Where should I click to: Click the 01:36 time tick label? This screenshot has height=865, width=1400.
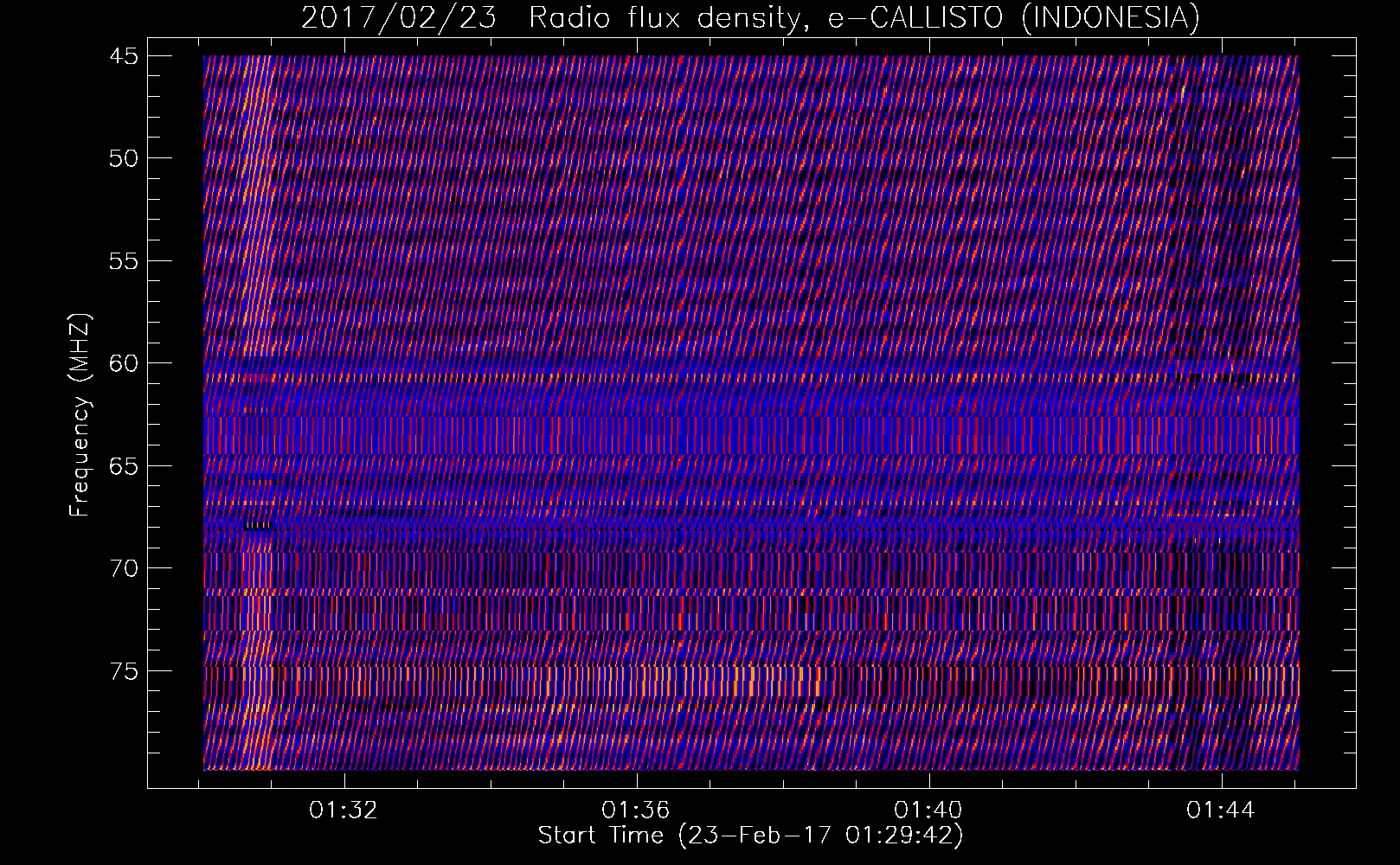(x=636, y=811)
